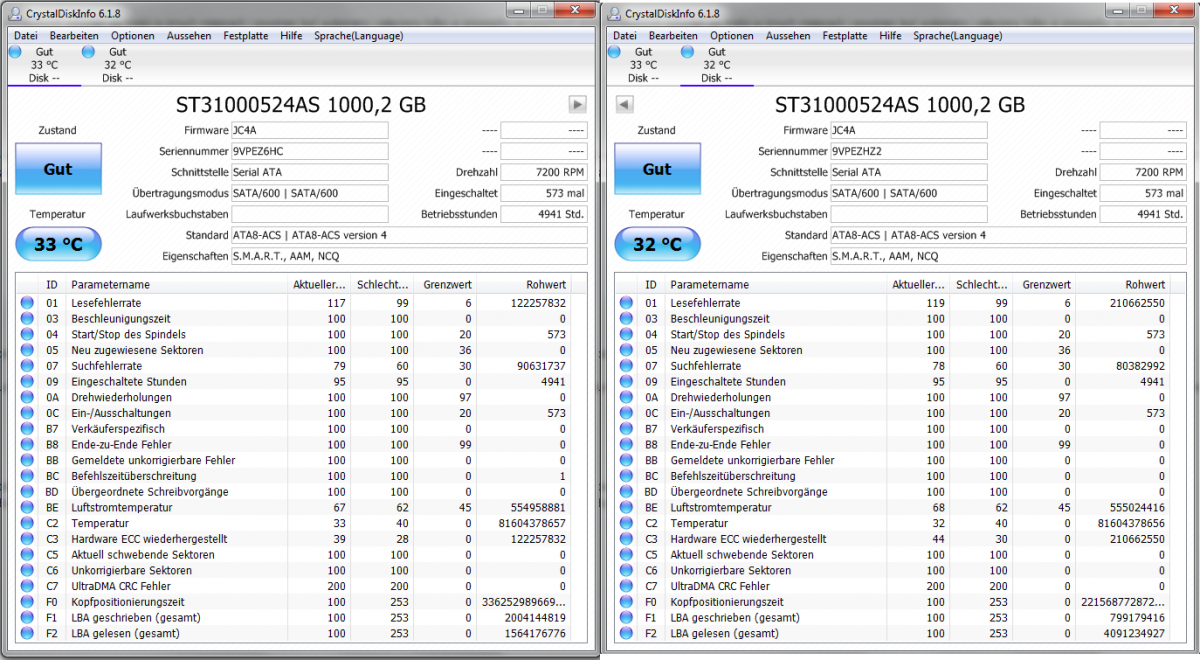
Task: Click status orb for Ende-zu-Ende Fehler, left window
Action: click(x=27, y=444)
